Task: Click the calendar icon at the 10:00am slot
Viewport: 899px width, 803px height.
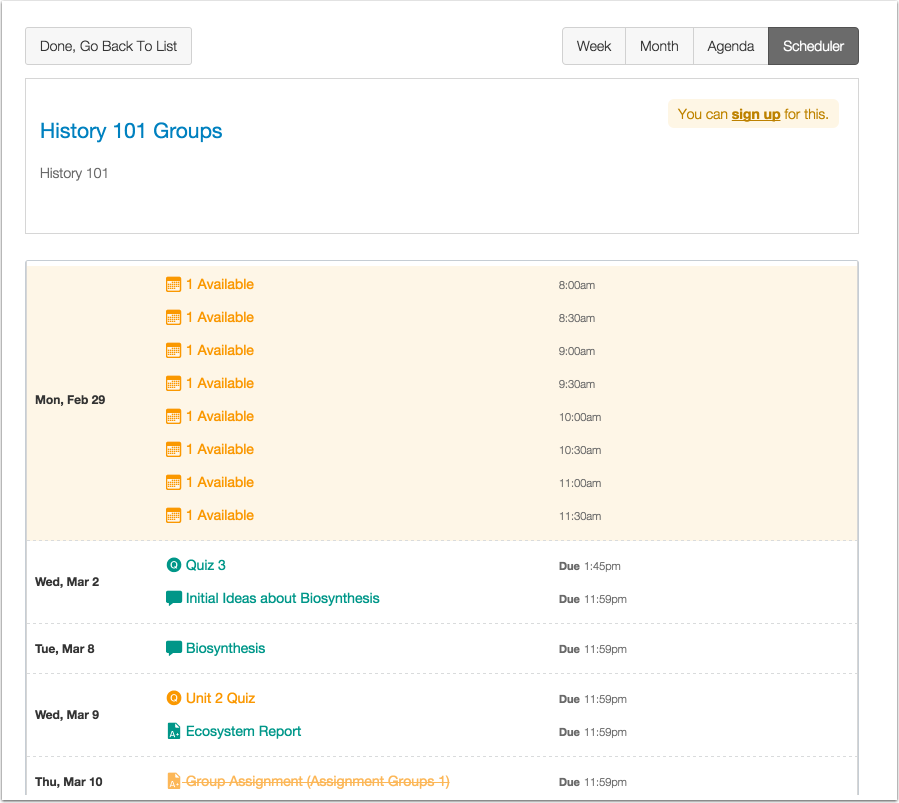Action: [173, 416]
